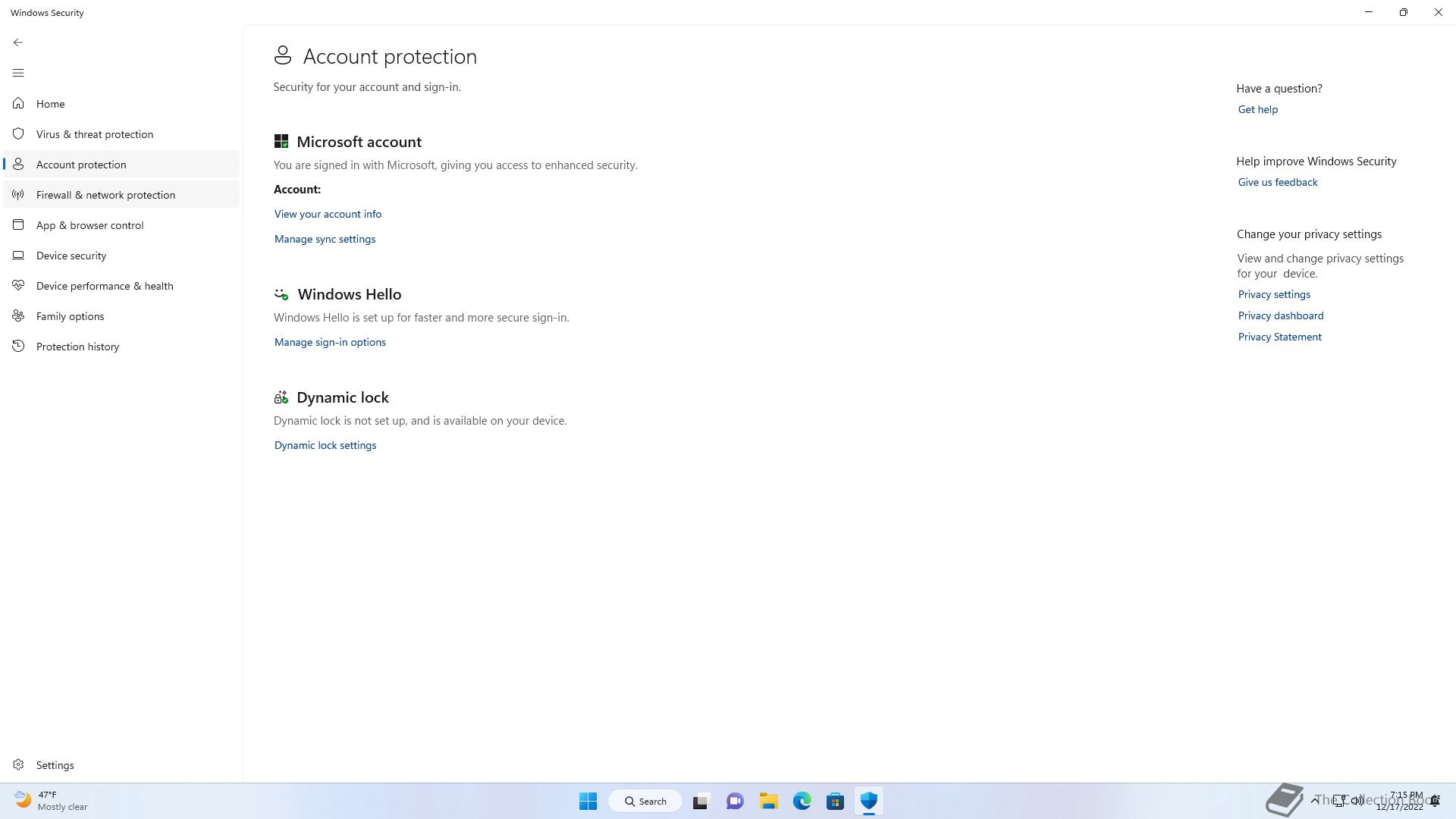The width and height of the screenshot is (1456, 819).
Task: Open Protection history page
Action: pos(121,346)
